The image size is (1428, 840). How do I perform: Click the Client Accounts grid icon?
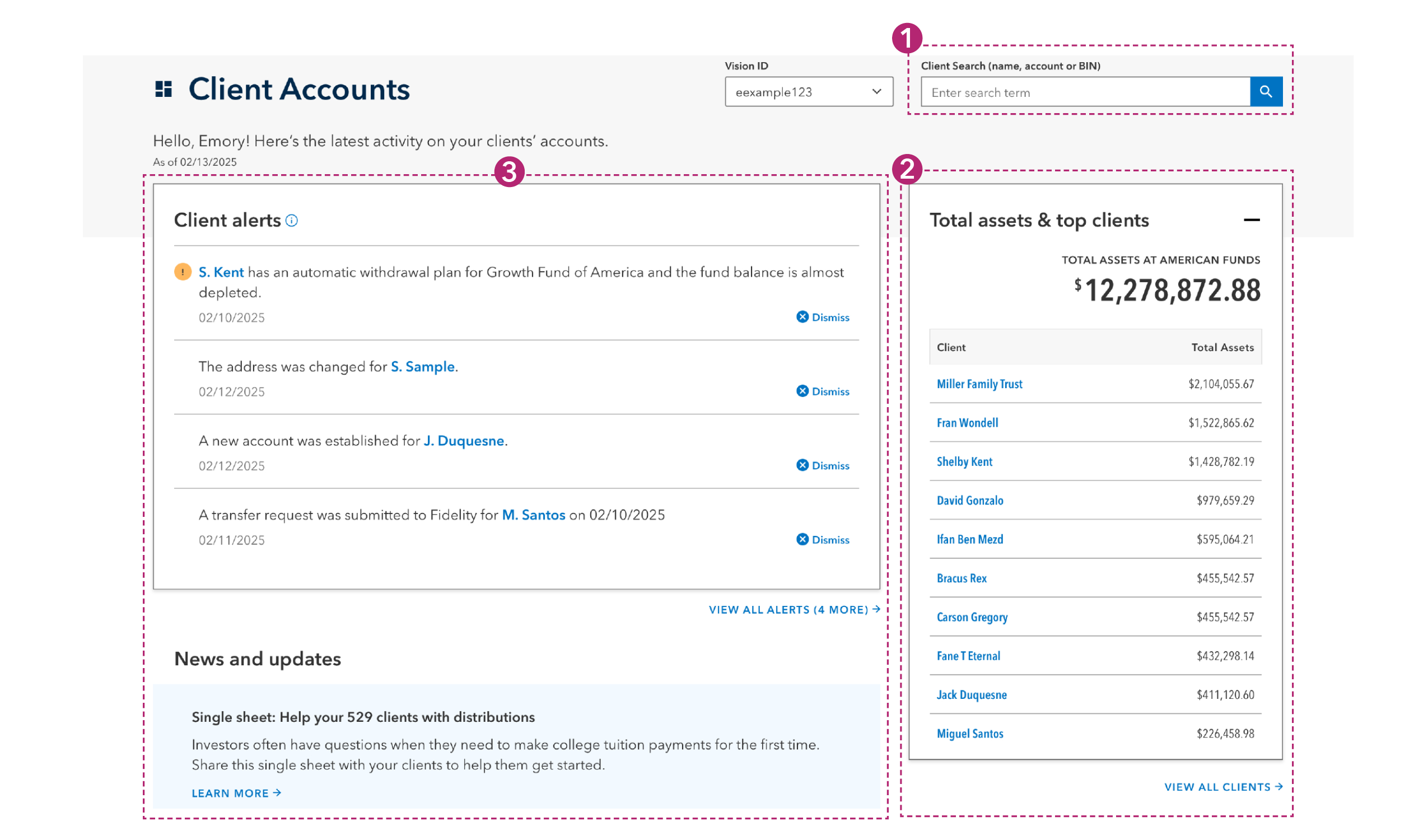click(x=164, y=89)
